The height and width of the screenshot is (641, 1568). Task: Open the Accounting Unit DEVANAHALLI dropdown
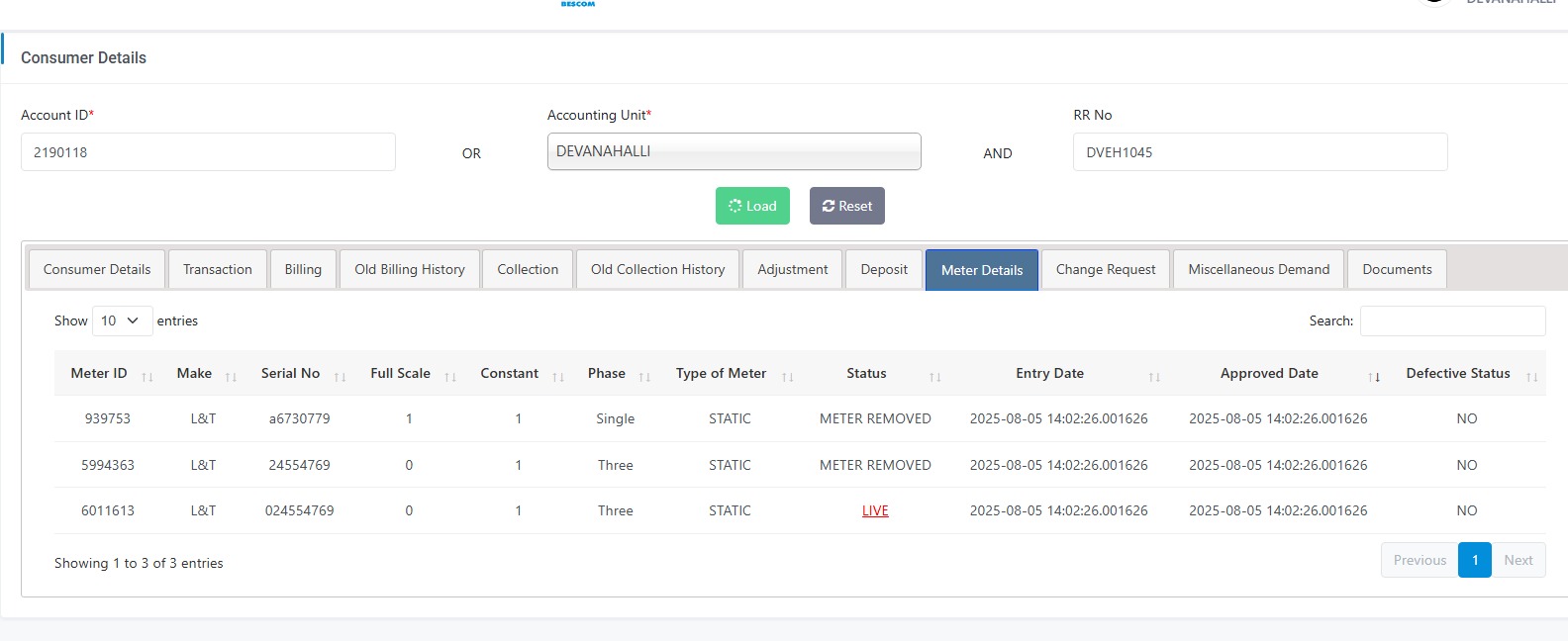coord(734,151)
